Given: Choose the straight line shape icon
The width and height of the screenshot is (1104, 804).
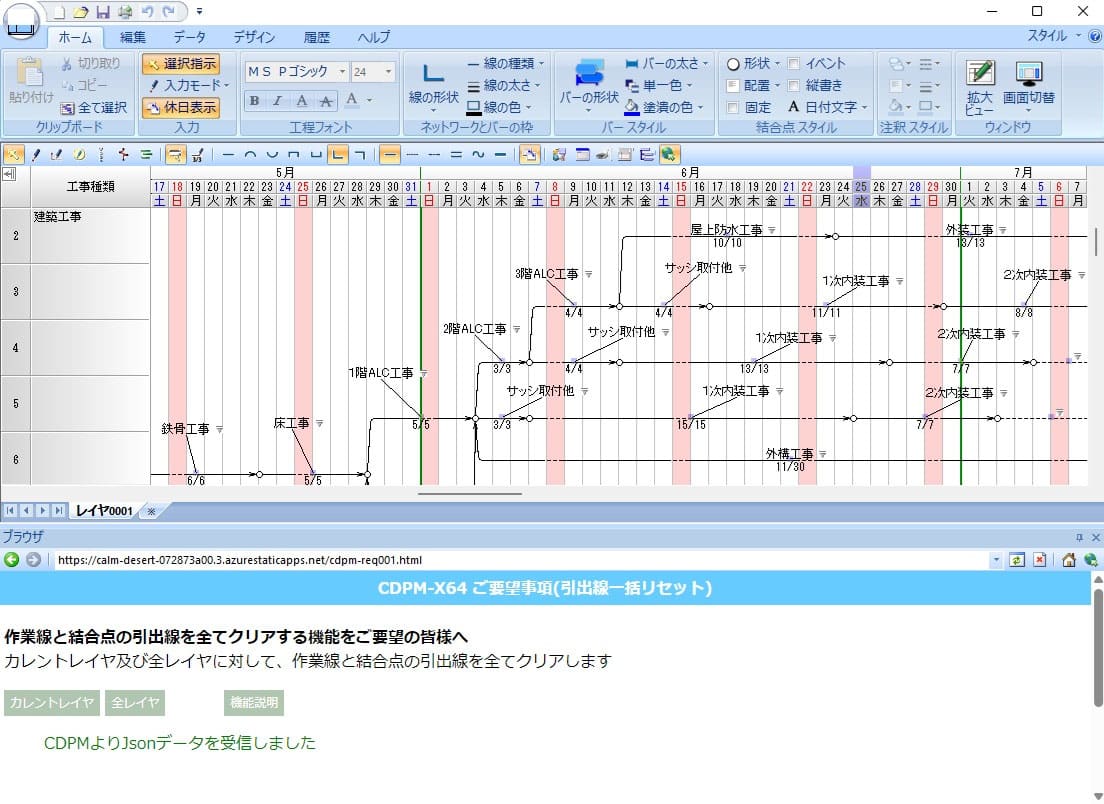Looking at the screenshot, I should coord(228,154).
